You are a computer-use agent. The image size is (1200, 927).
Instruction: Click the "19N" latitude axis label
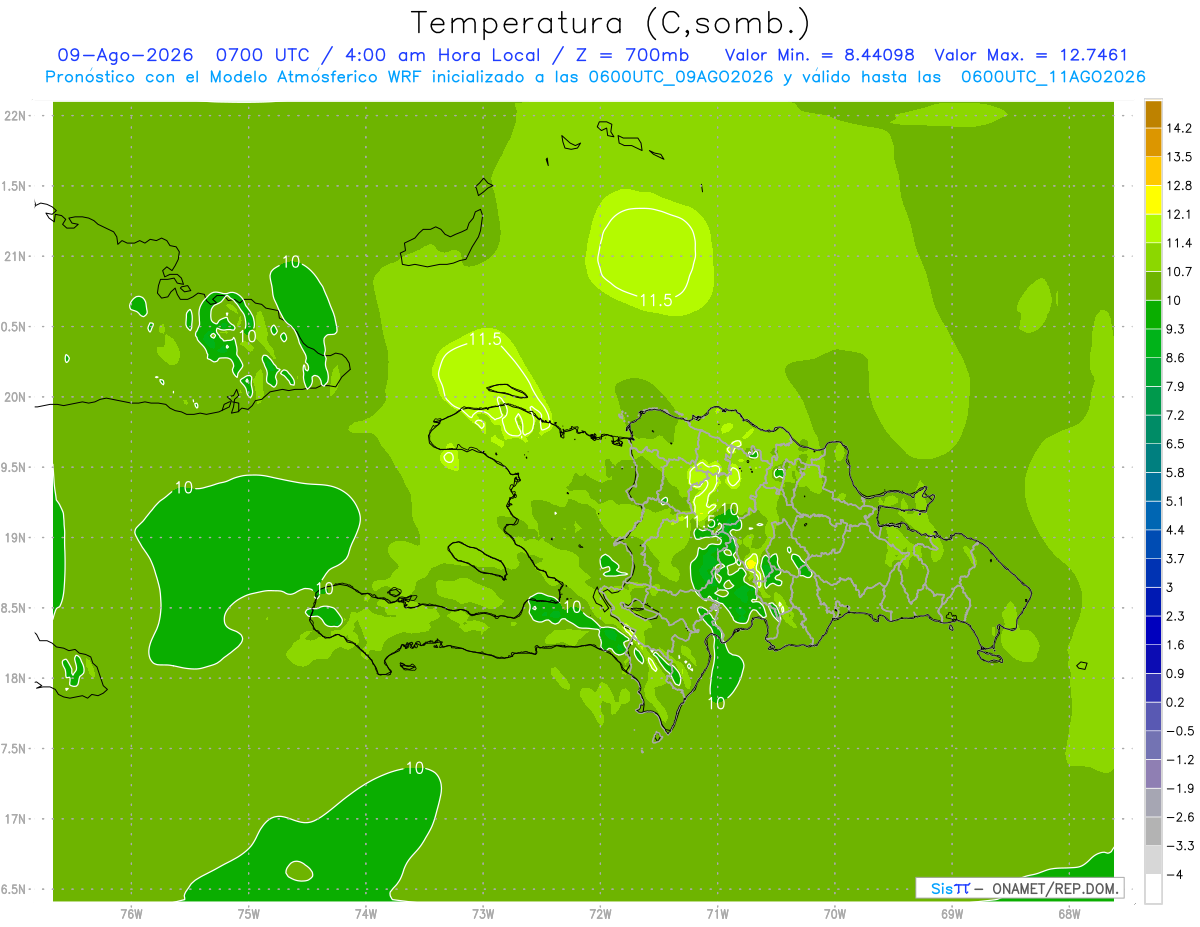(15, 538)
